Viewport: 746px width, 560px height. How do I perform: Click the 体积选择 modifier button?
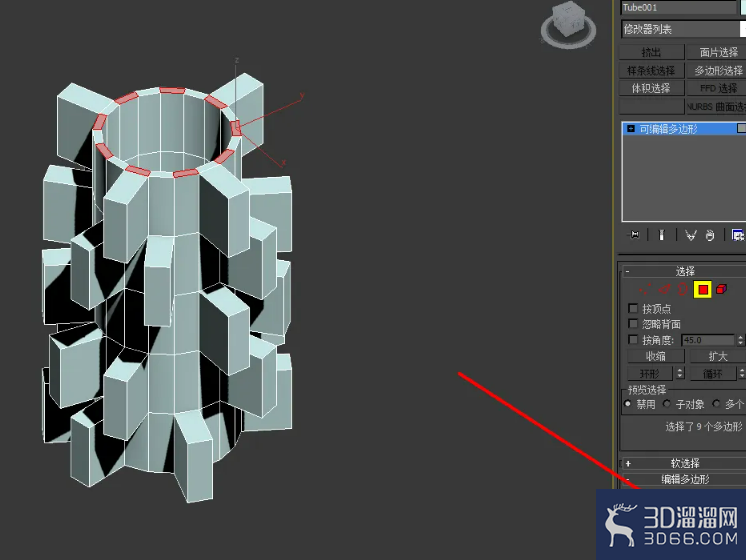pos(651,88)
